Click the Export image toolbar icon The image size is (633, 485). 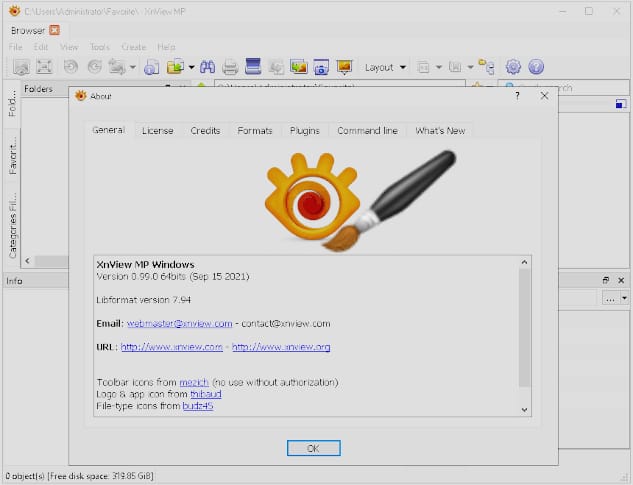point(299,67)
